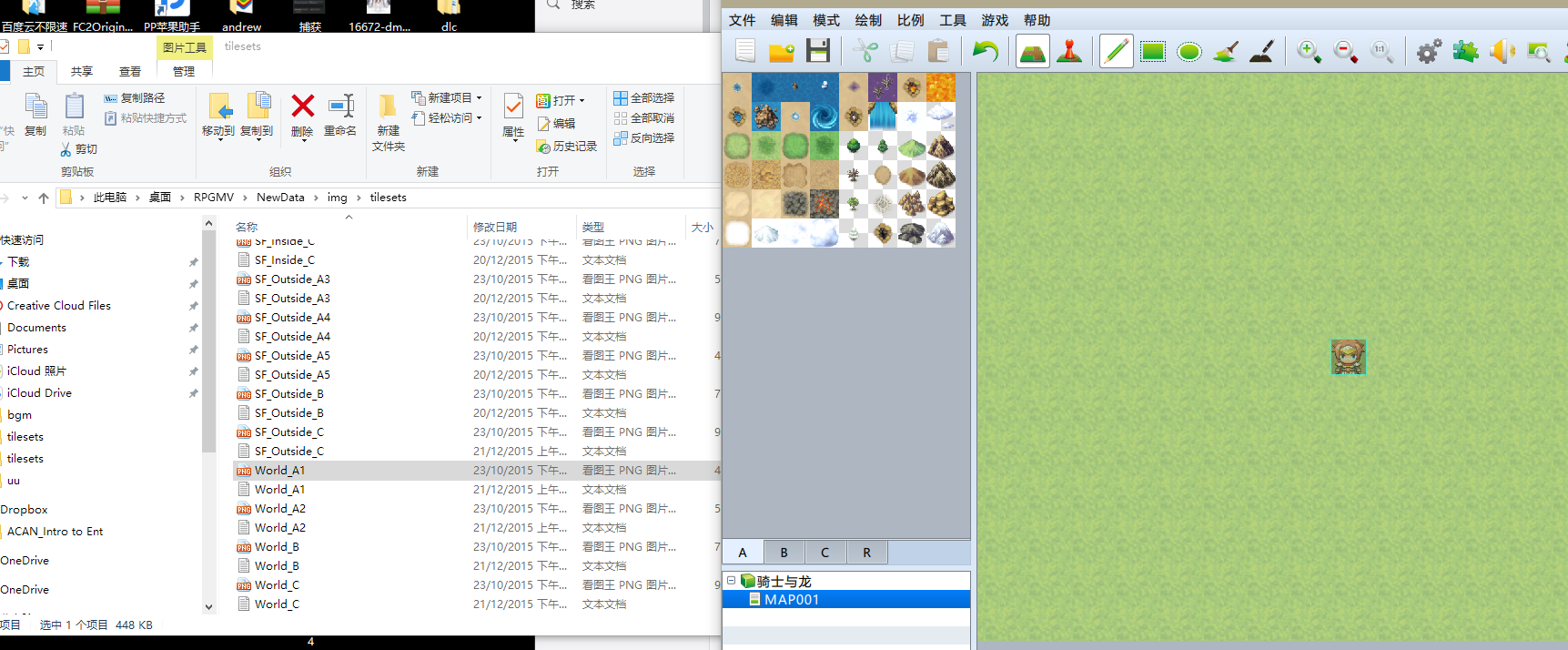This screenshot has width=1568, height=650.
Task: Click the Undo arrow in the editor toolbar
Action: (x=986, y=52)
